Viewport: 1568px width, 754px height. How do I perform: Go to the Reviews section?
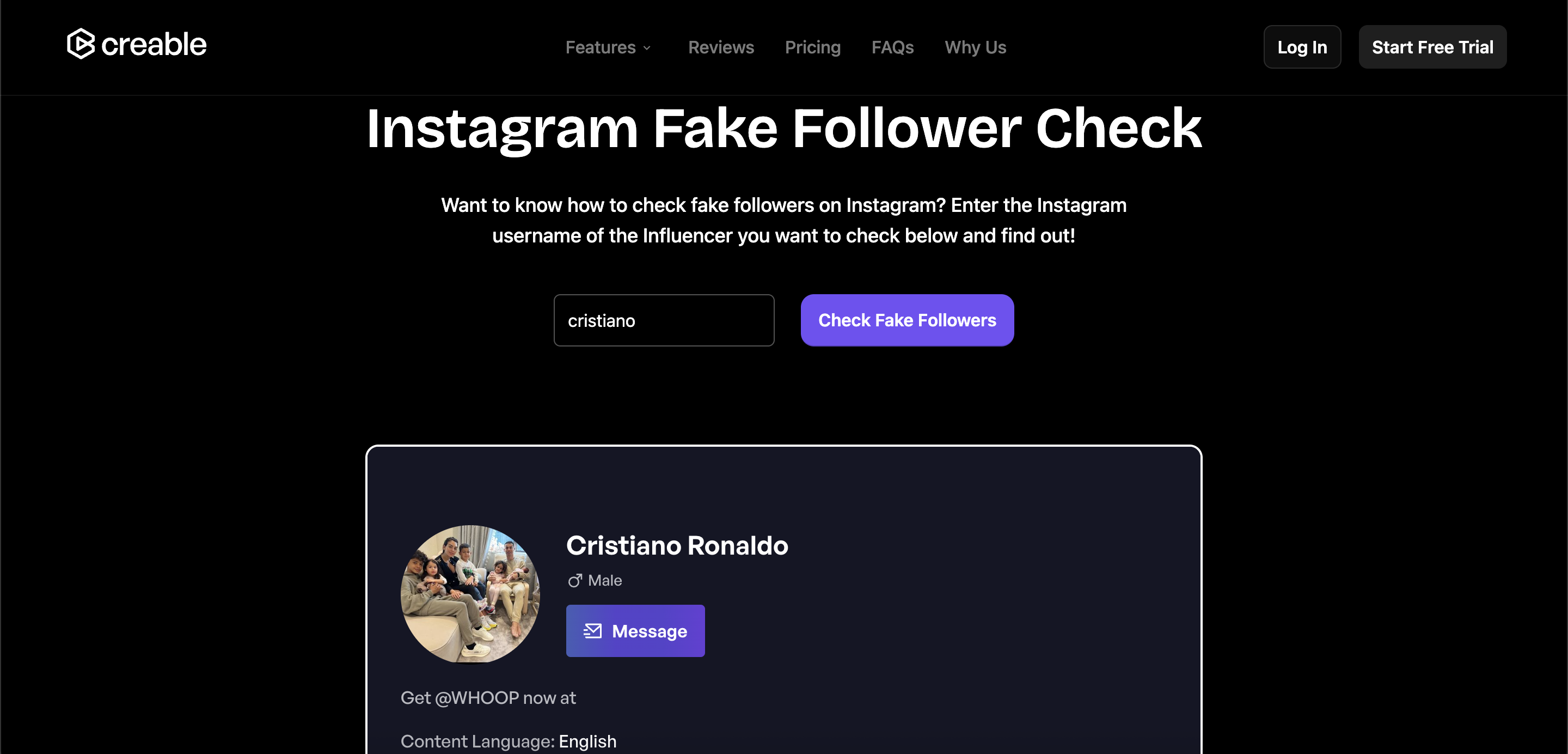point(721,47)
